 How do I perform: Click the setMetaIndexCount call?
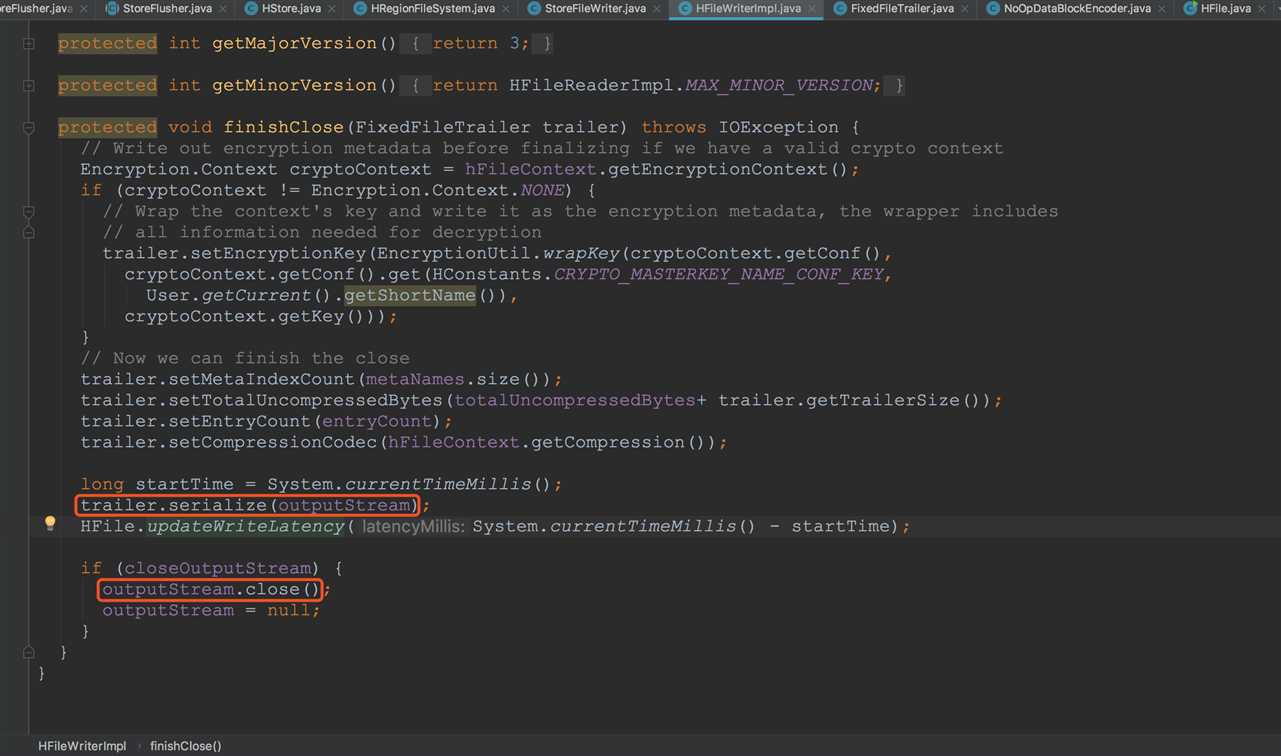263,380
